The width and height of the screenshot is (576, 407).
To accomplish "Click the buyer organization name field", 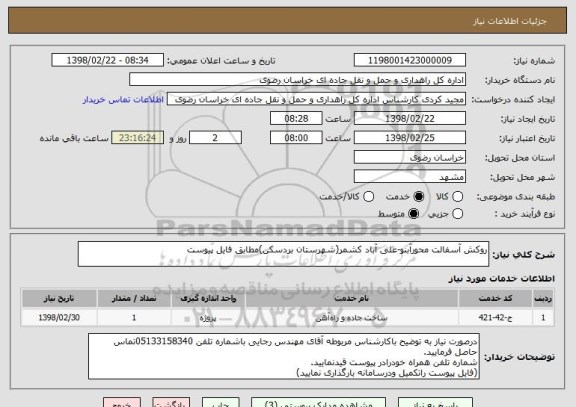I will 298,80.
